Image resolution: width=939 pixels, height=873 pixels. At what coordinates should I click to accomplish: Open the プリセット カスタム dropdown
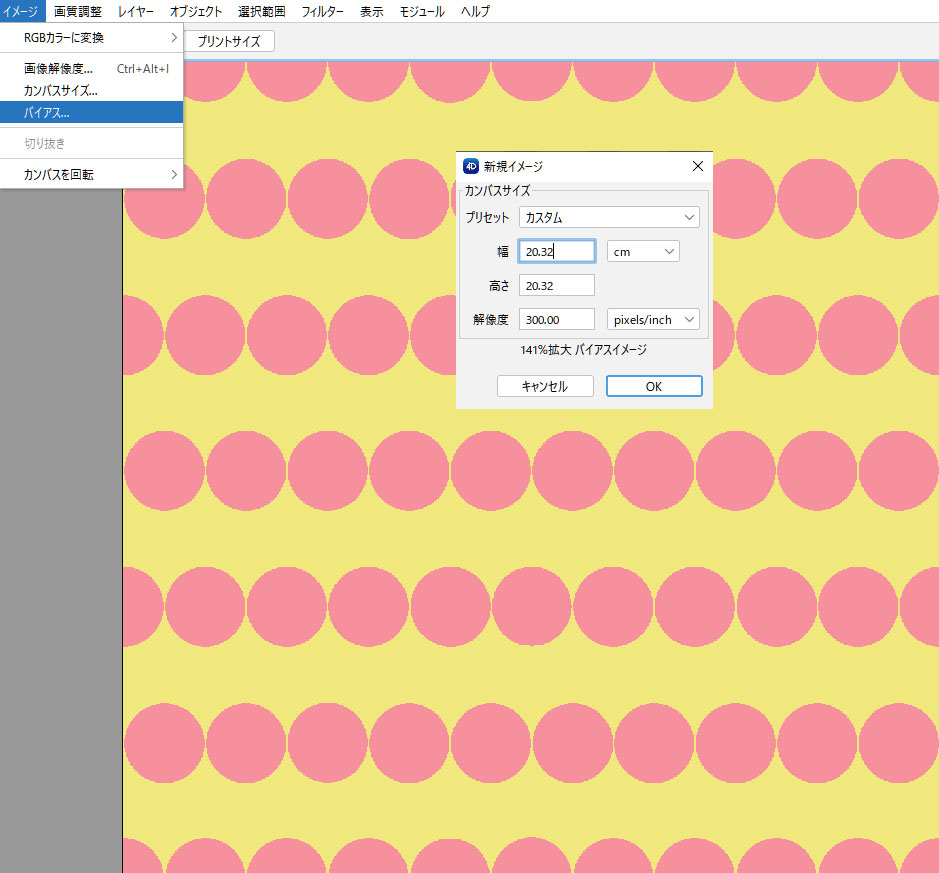[x=609, y=217]
